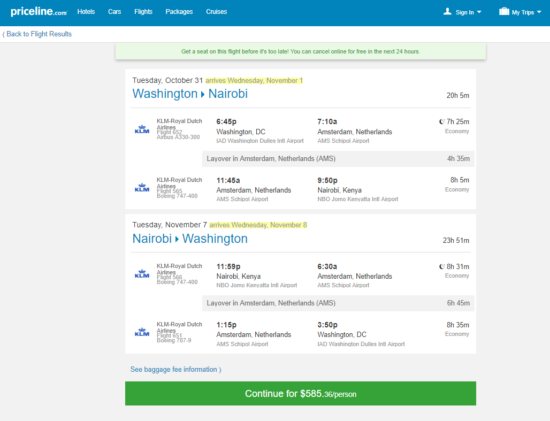Click the My Trips suitcase icon
The image size is (550, 421).
(504, 12)
